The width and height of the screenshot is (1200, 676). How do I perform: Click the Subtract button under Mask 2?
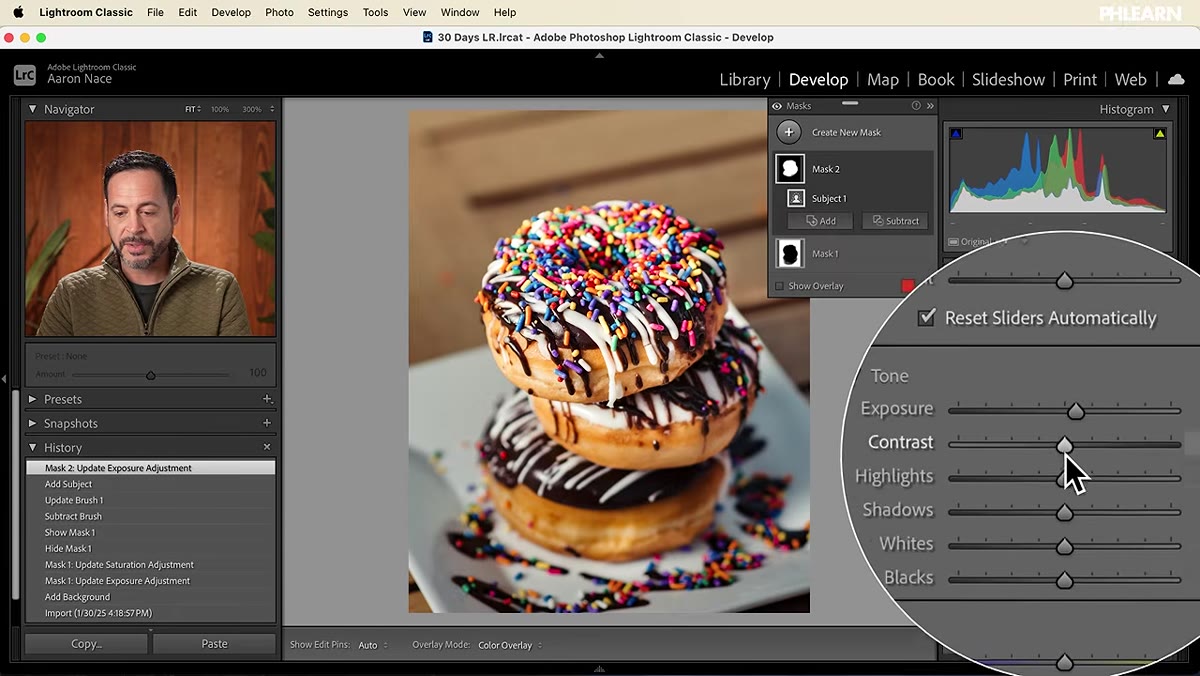(895, 221)
